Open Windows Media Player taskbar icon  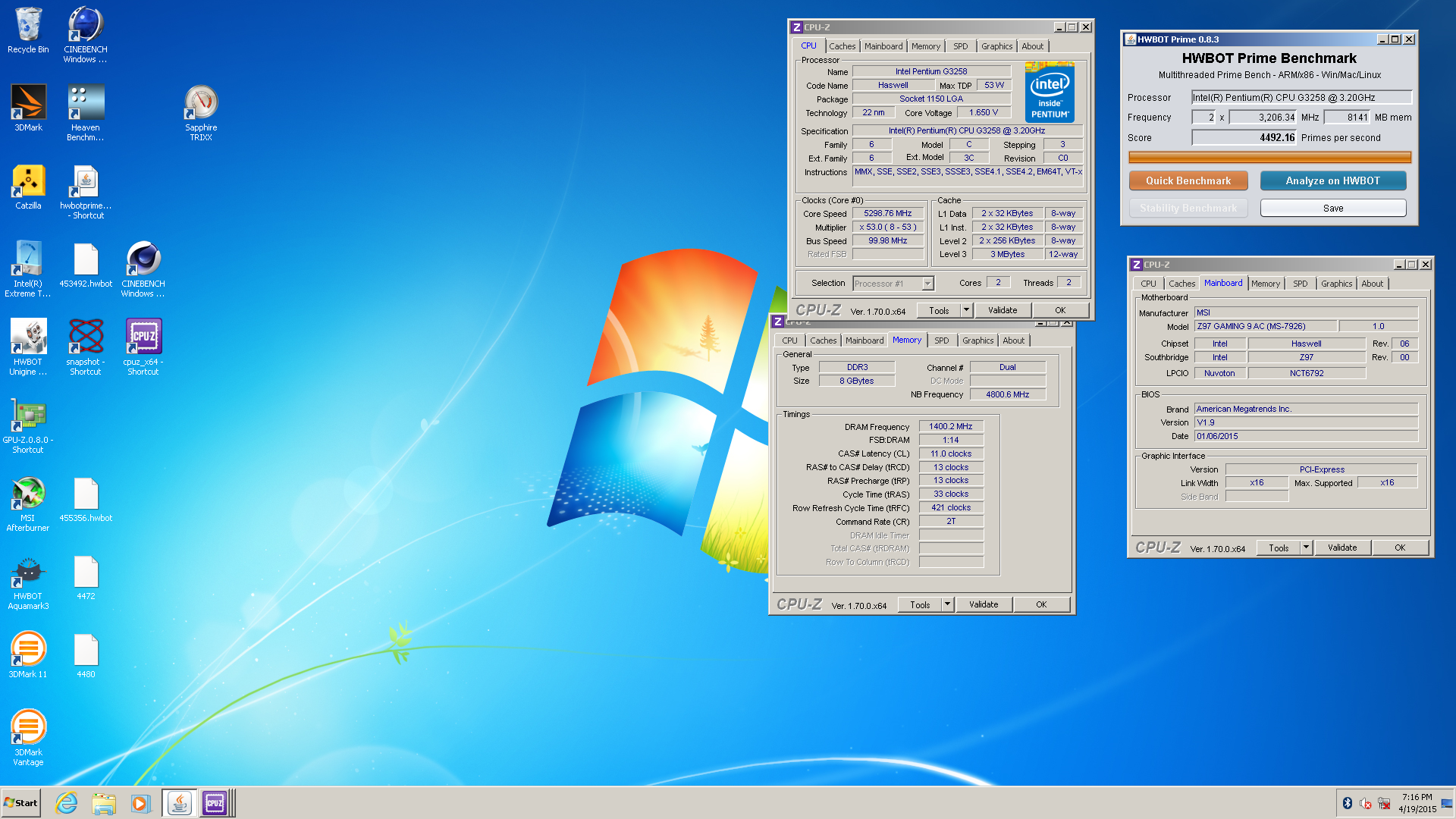[140, 803]
